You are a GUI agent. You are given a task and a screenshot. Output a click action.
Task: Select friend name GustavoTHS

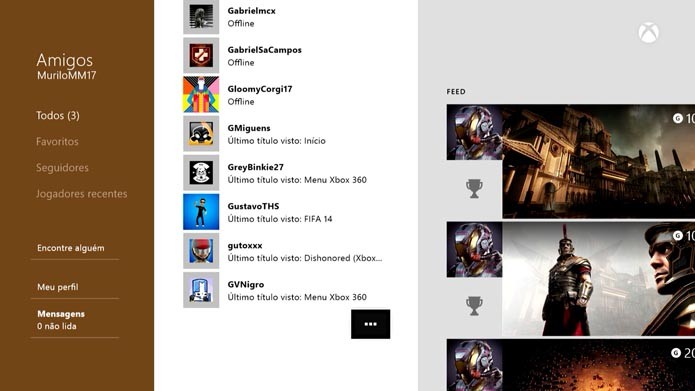coord(253,206)
